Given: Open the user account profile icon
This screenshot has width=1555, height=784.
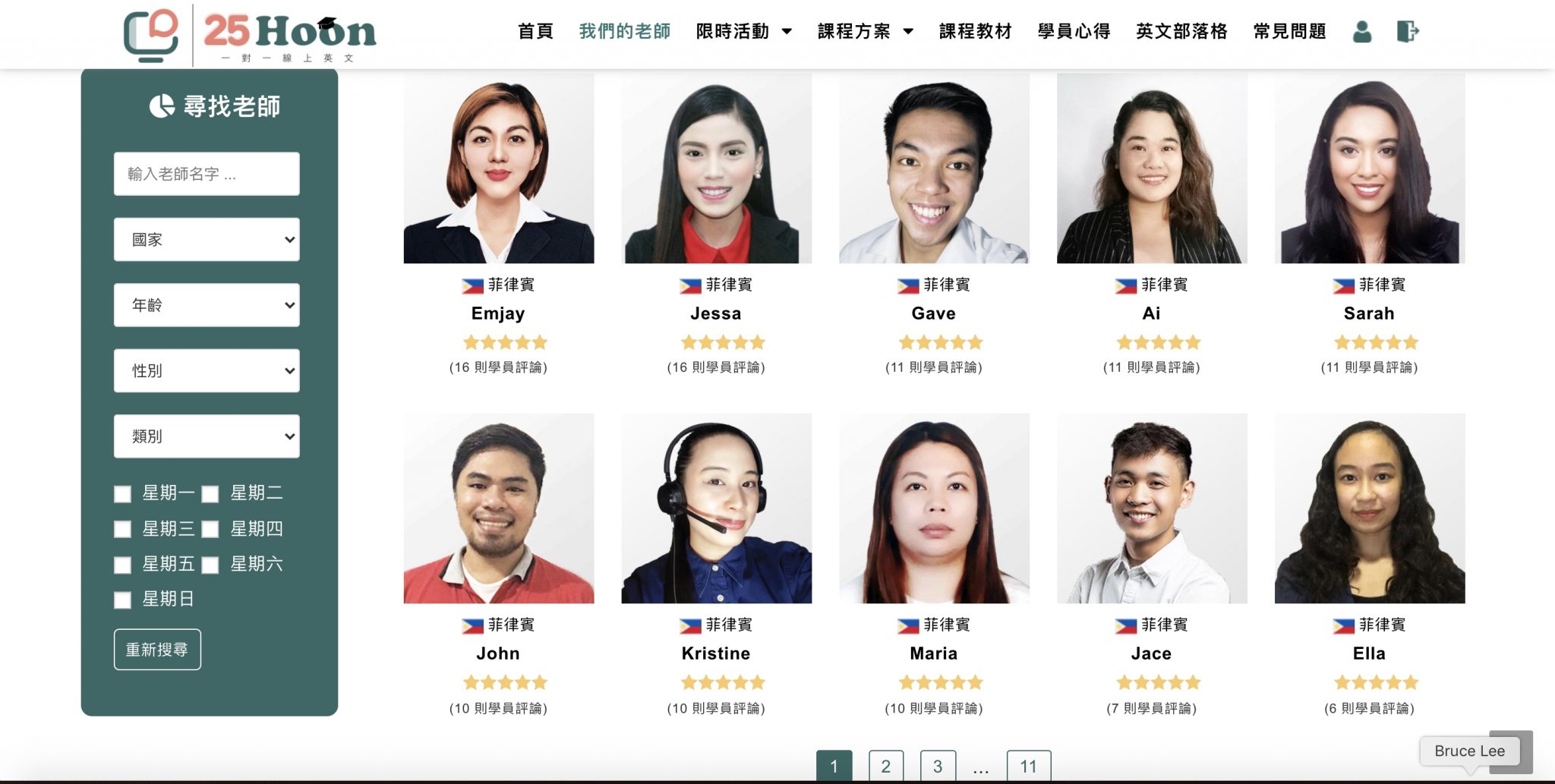Looking at the screenshot, I should [x=1362, y=32].
